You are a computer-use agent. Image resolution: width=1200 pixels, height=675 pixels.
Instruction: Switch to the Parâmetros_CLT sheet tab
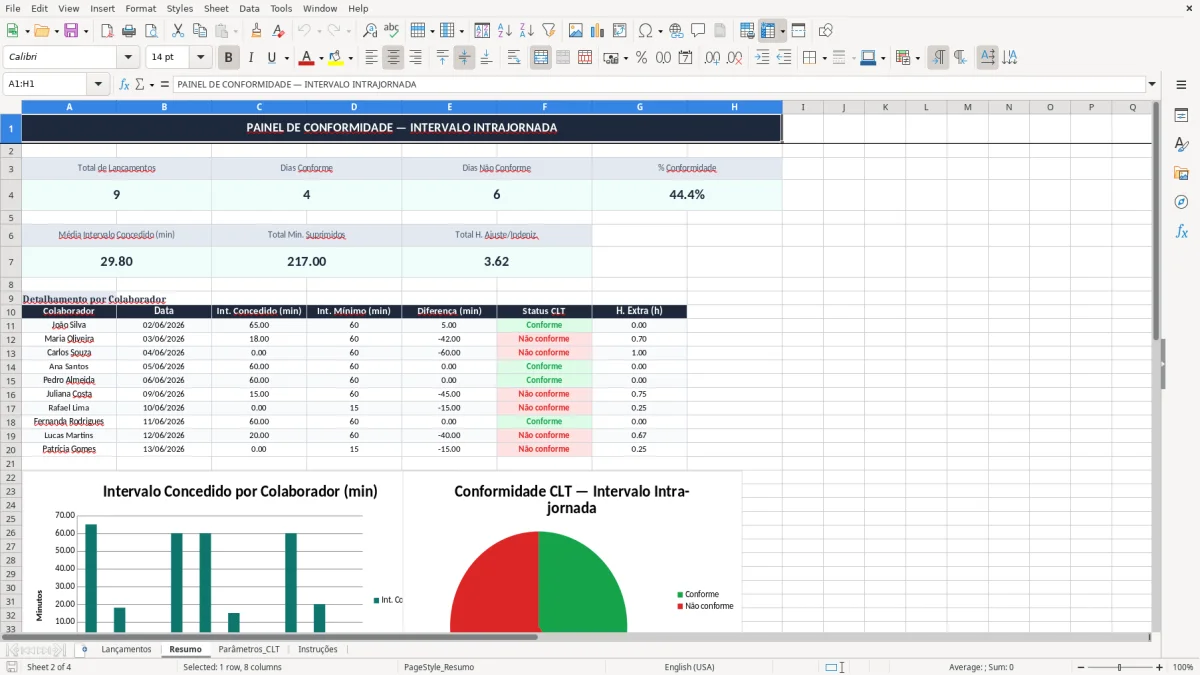pos(249,649)
